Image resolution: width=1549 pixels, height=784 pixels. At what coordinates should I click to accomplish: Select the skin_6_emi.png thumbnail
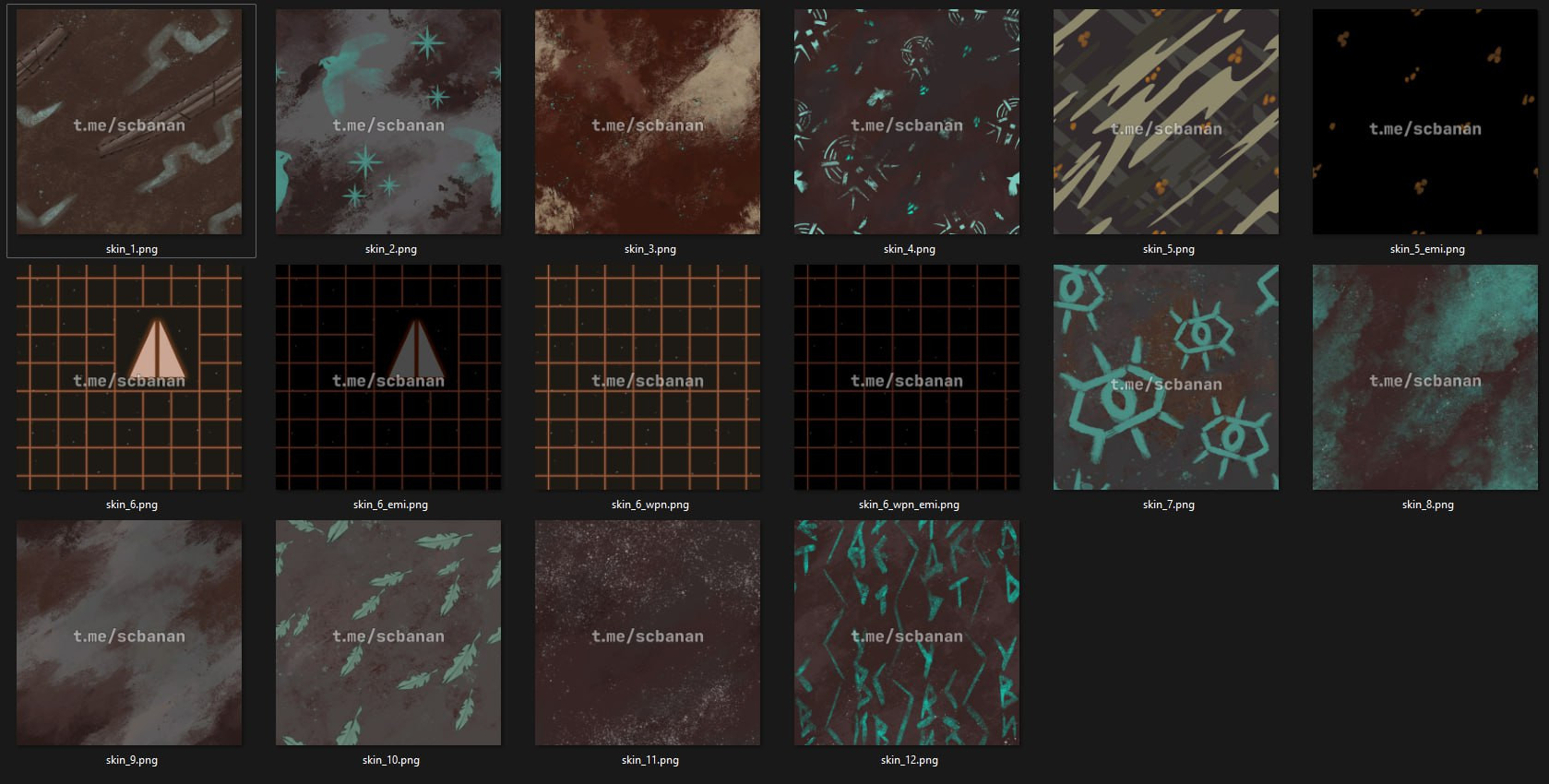coord(388,377)
